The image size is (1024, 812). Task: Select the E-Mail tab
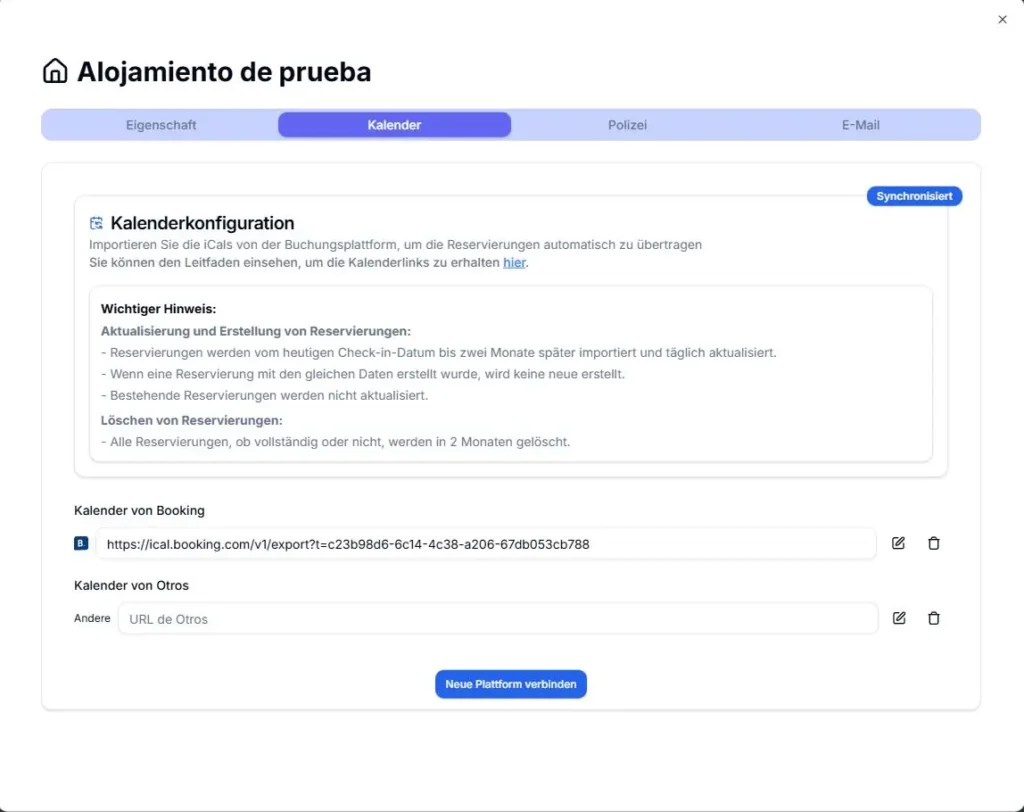(x=860, y=125)
